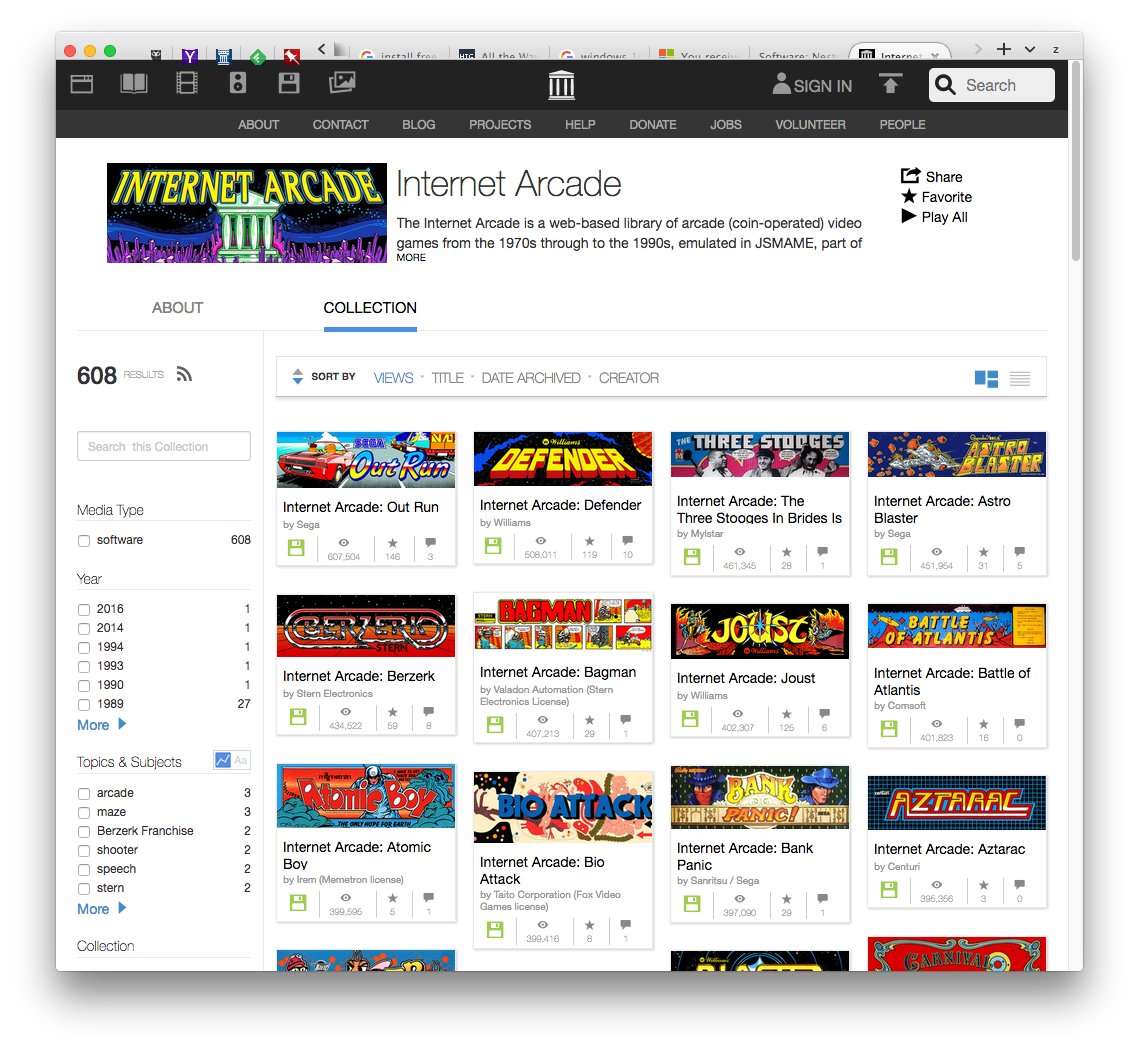1139x1051 pixels.
Task: Check the 2014 year checkbox
Action: tap(84, 628)
